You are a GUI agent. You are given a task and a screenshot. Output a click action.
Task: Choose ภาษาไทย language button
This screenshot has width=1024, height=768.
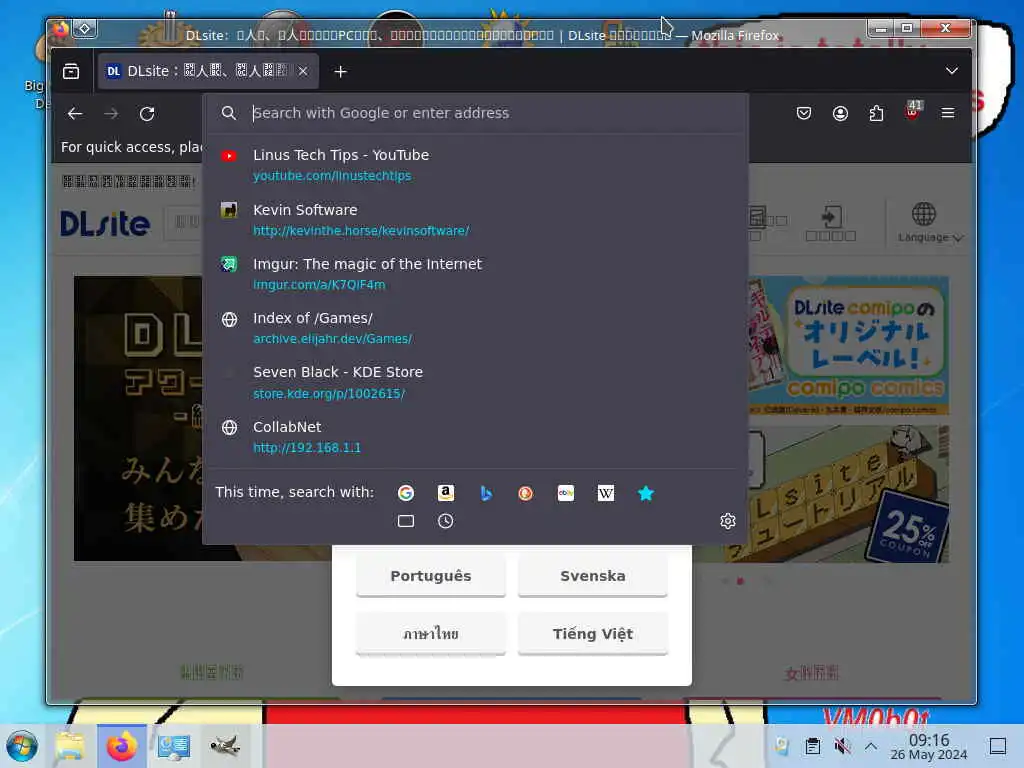coord(431,633)
